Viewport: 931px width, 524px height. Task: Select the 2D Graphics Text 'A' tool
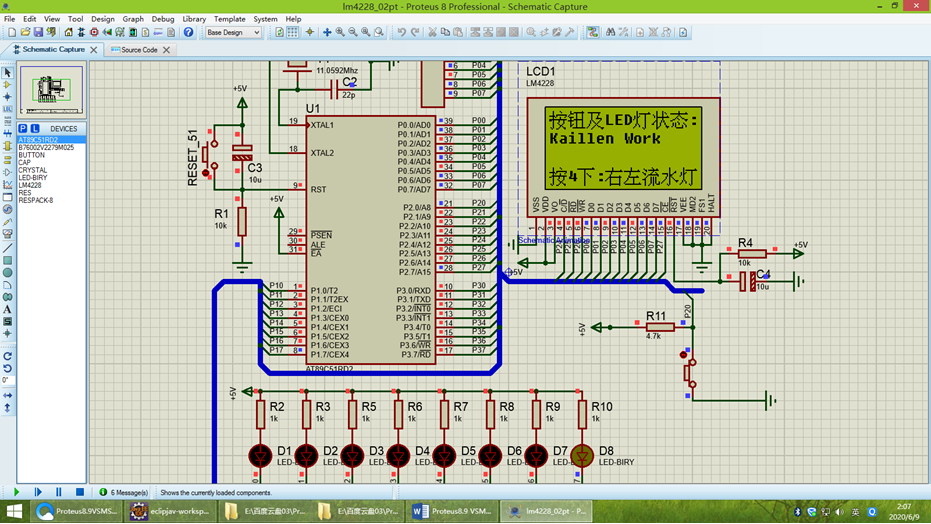pos(7,309)
